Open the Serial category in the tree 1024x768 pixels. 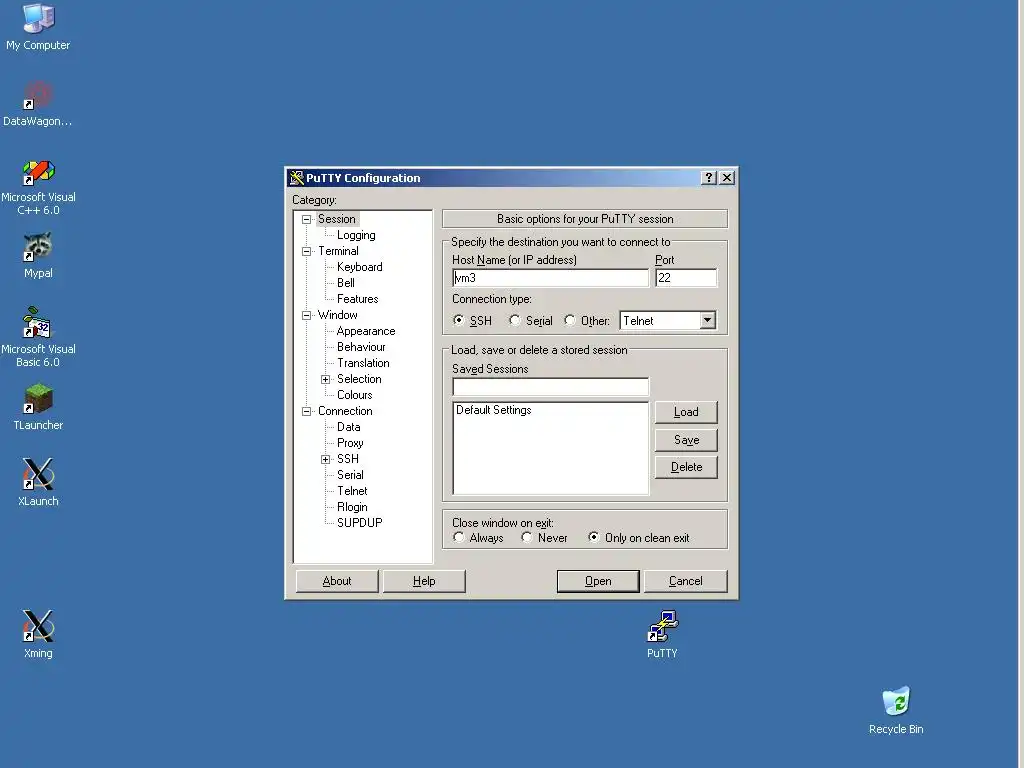[350, 475]
